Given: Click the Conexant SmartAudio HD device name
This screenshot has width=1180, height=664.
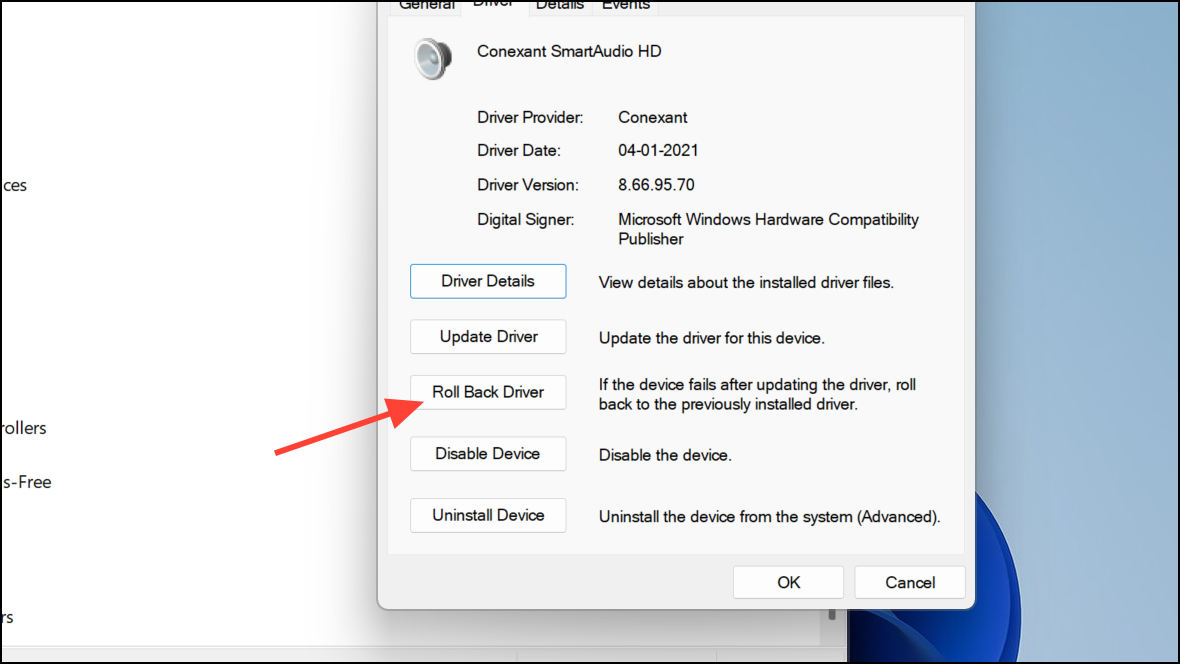Looking at the screenshot, I should [569, 51].
